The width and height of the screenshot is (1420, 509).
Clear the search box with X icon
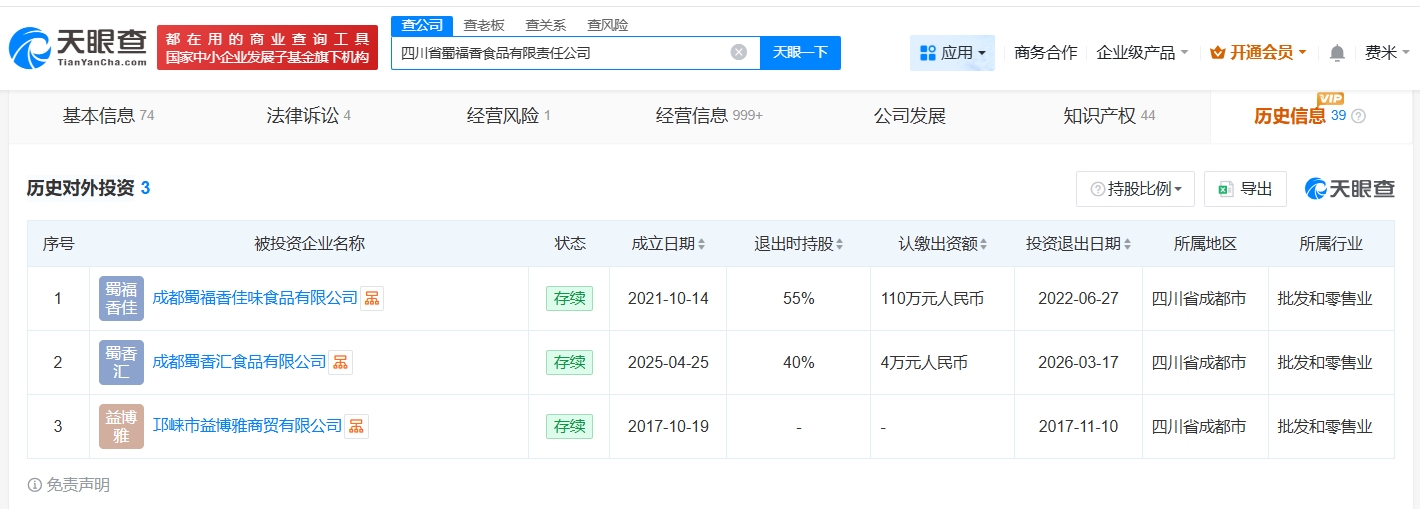[738, 52]
